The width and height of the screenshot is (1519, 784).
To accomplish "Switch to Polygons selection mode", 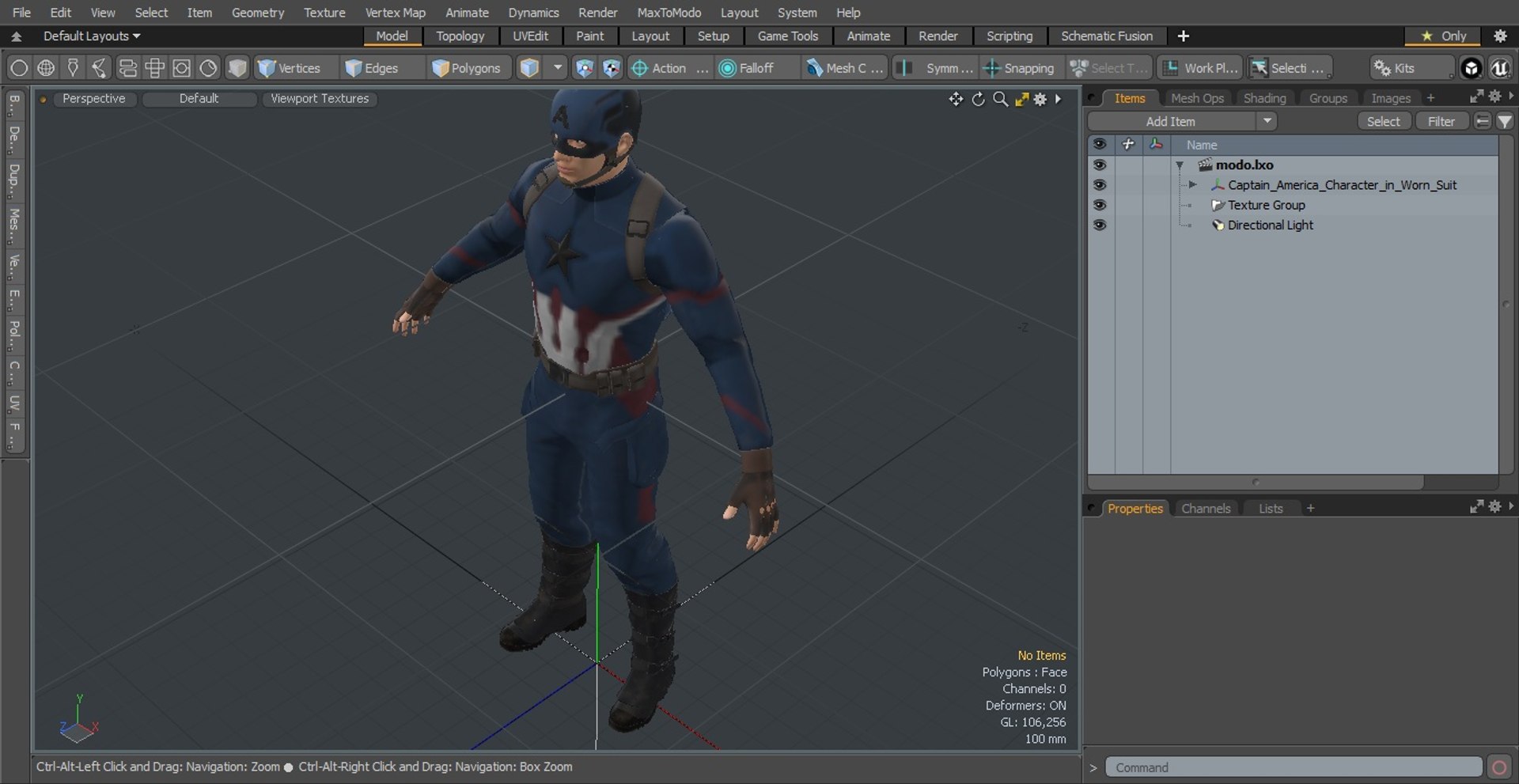I will coord(467,68).
